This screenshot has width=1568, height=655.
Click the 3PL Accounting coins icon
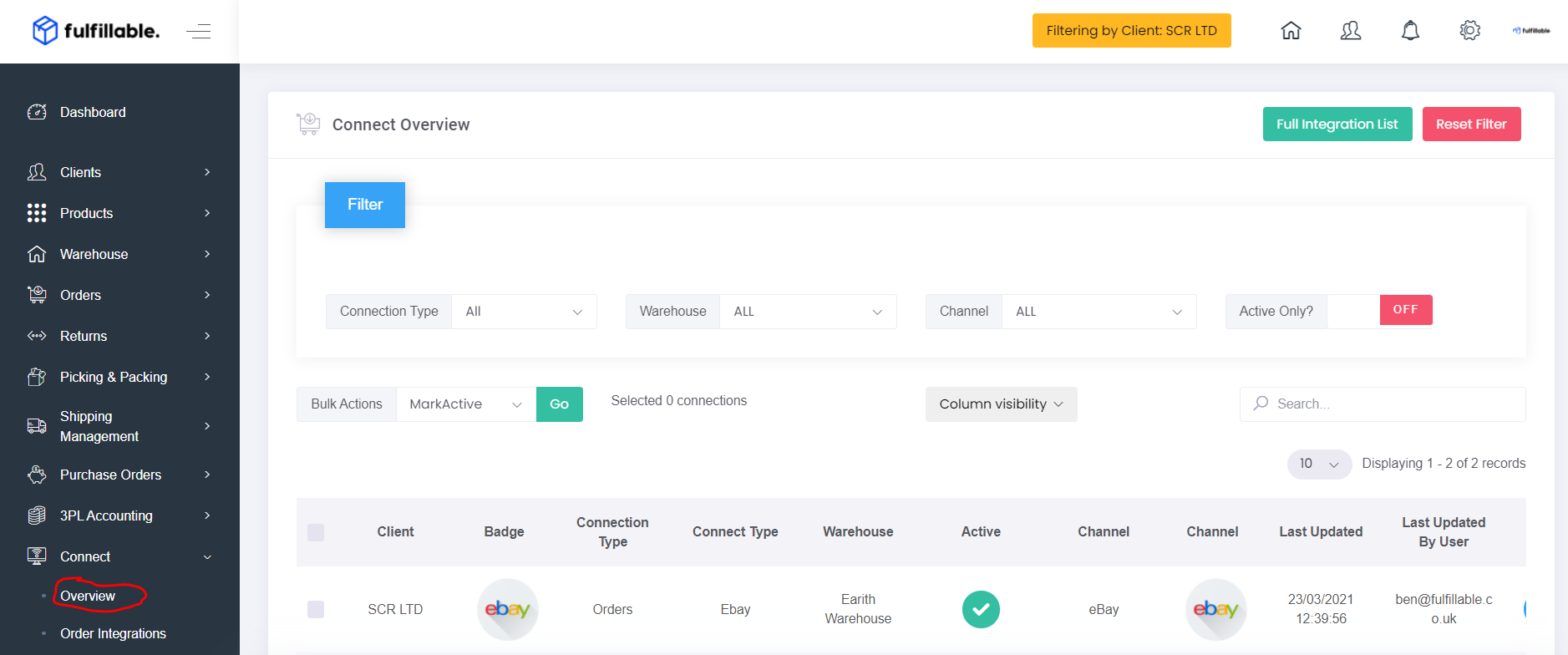[37, 515]
